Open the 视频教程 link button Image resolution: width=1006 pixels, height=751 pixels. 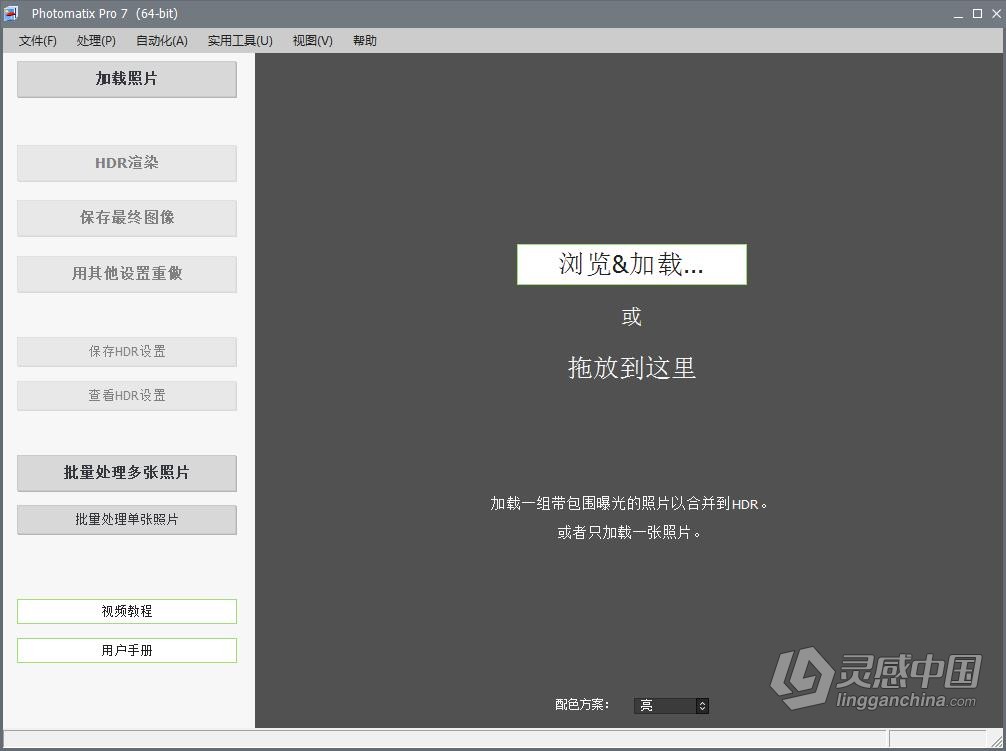pos(127,611)
